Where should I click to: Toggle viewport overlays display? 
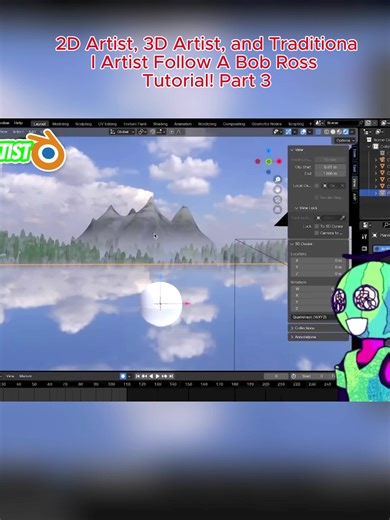coord(303,132)
